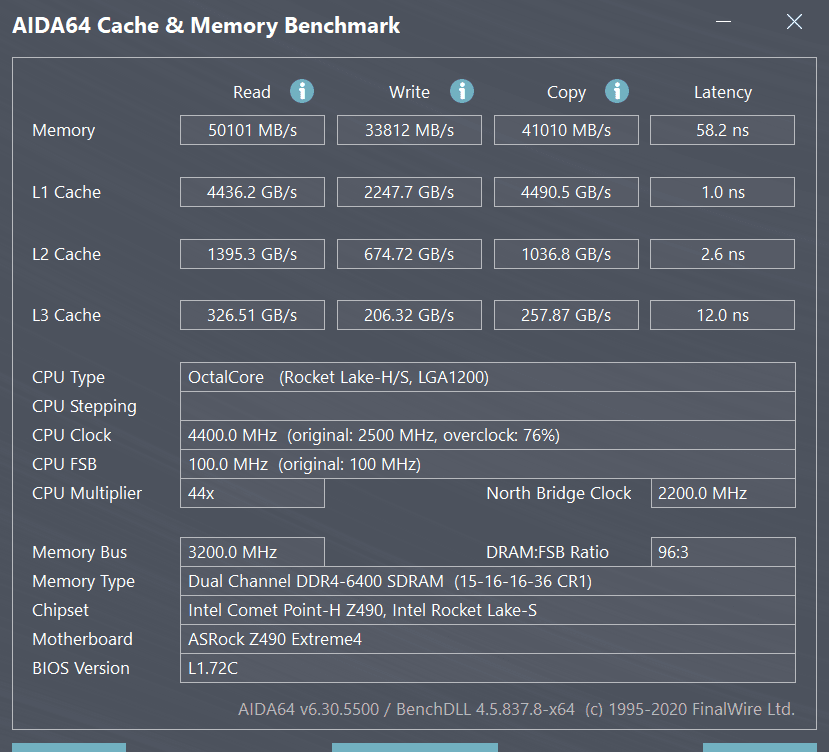Screen dimensions: 829x752
Task: Select L3 Cache copy 257.87 GB/s
Action: point(566,315)
